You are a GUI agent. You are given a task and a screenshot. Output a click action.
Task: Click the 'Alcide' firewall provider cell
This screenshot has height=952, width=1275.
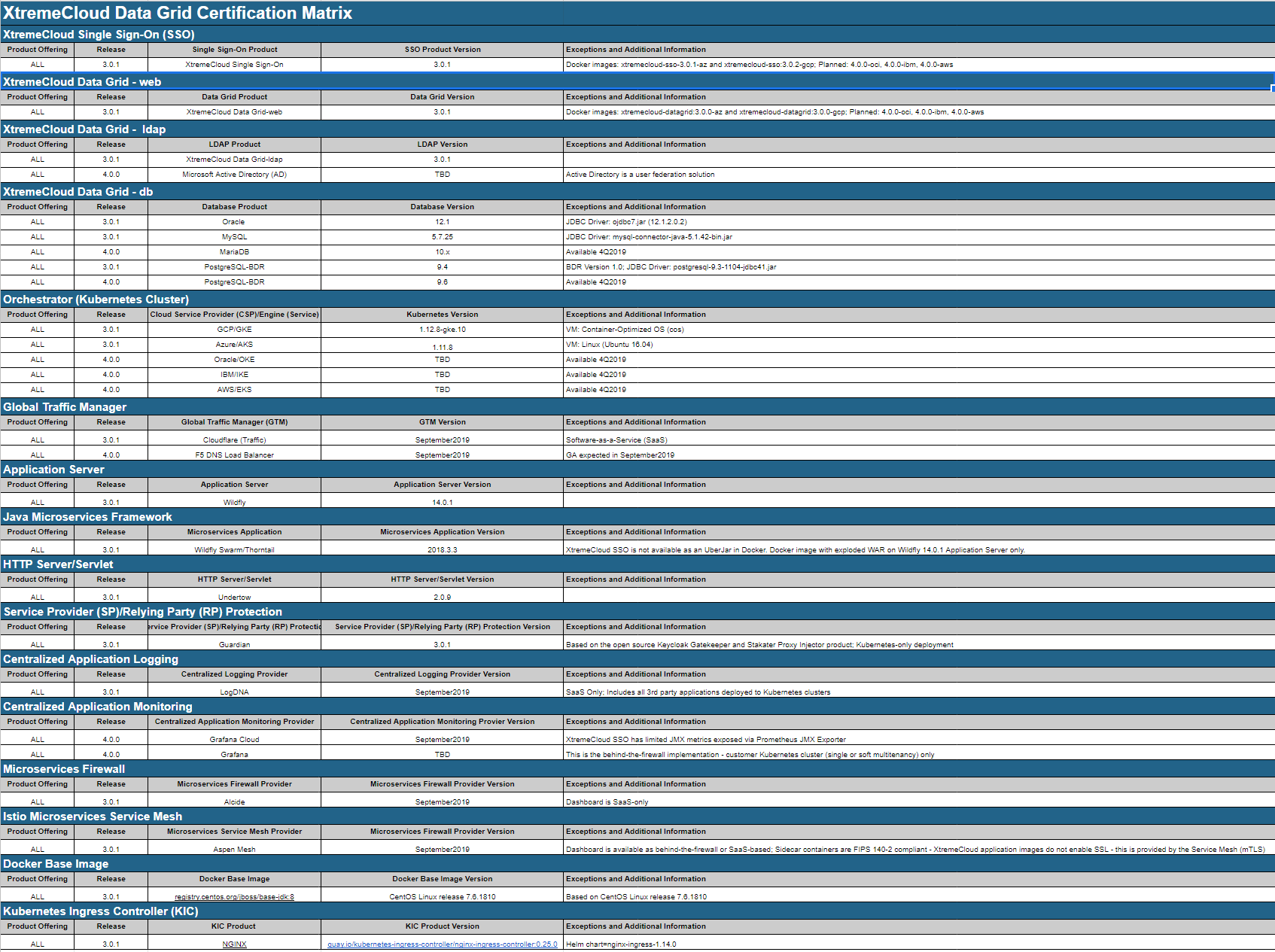pyautogui.click(x=234, y=801)
